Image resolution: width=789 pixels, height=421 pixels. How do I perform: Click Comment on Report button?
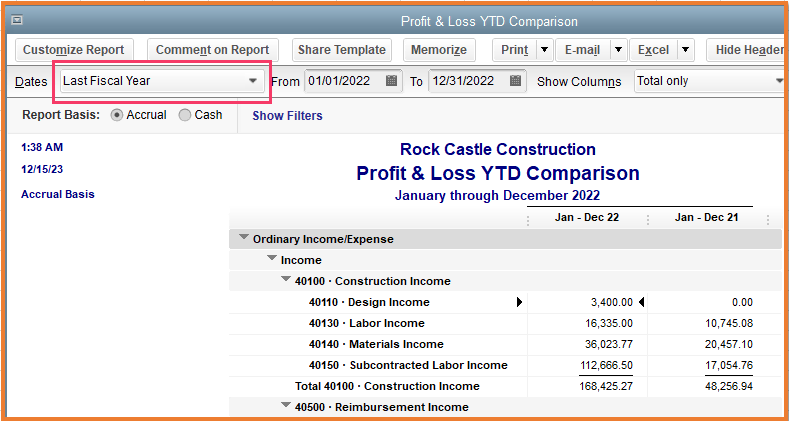pyautogui.click(x=212, y=50)
